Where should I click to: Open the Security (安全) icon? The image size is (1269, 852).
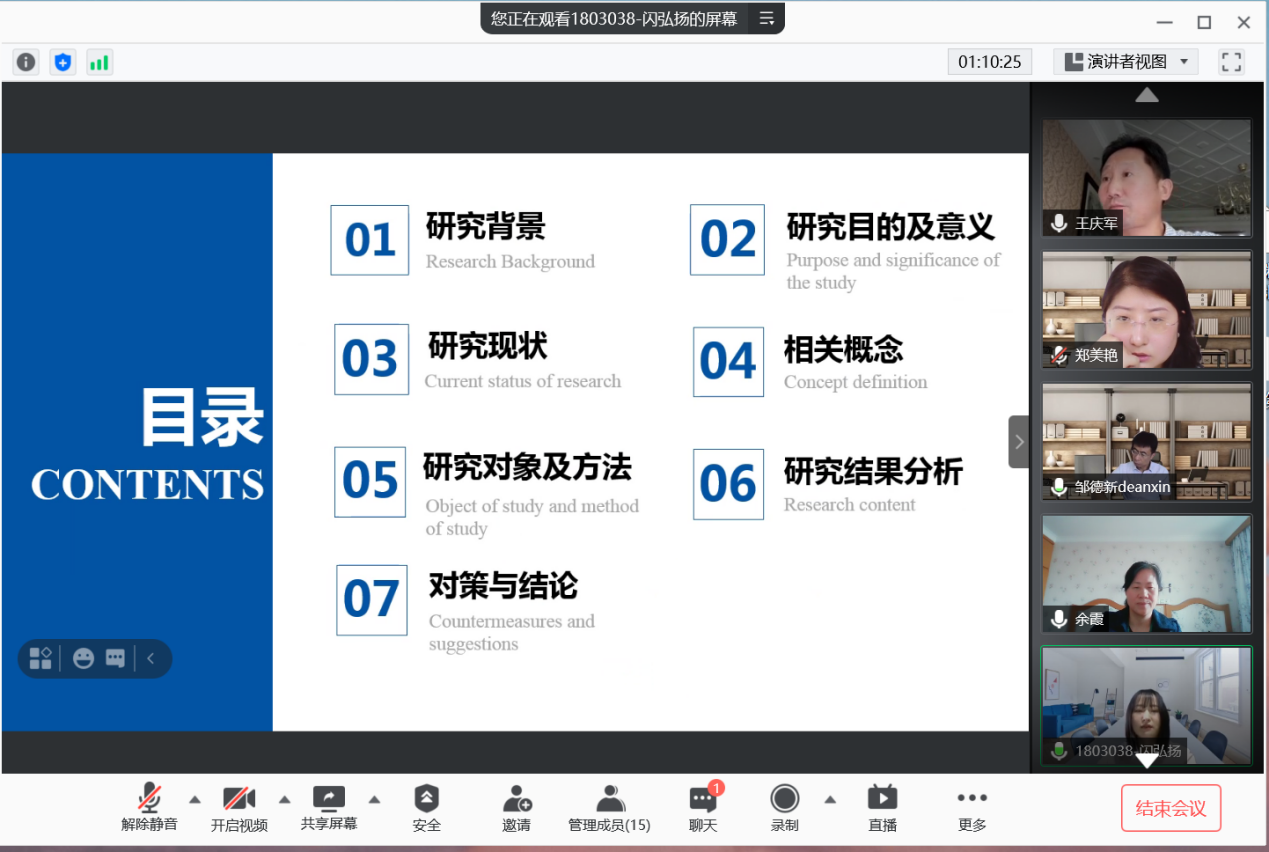tap(426, 807)
